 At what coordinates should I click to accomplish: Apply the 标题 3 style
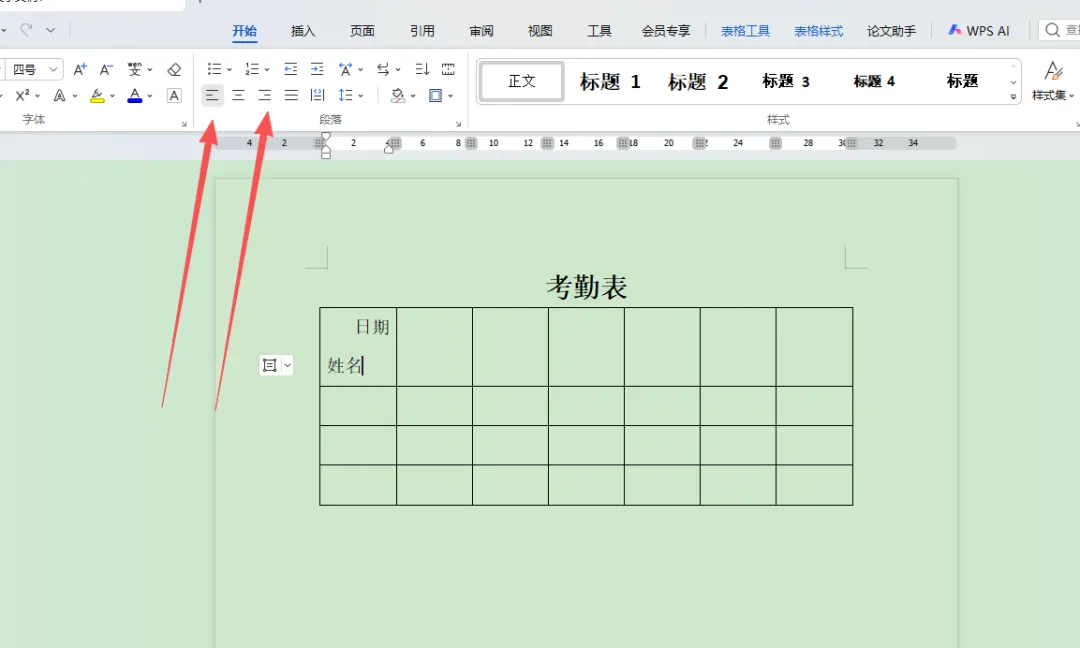point(786,81)
